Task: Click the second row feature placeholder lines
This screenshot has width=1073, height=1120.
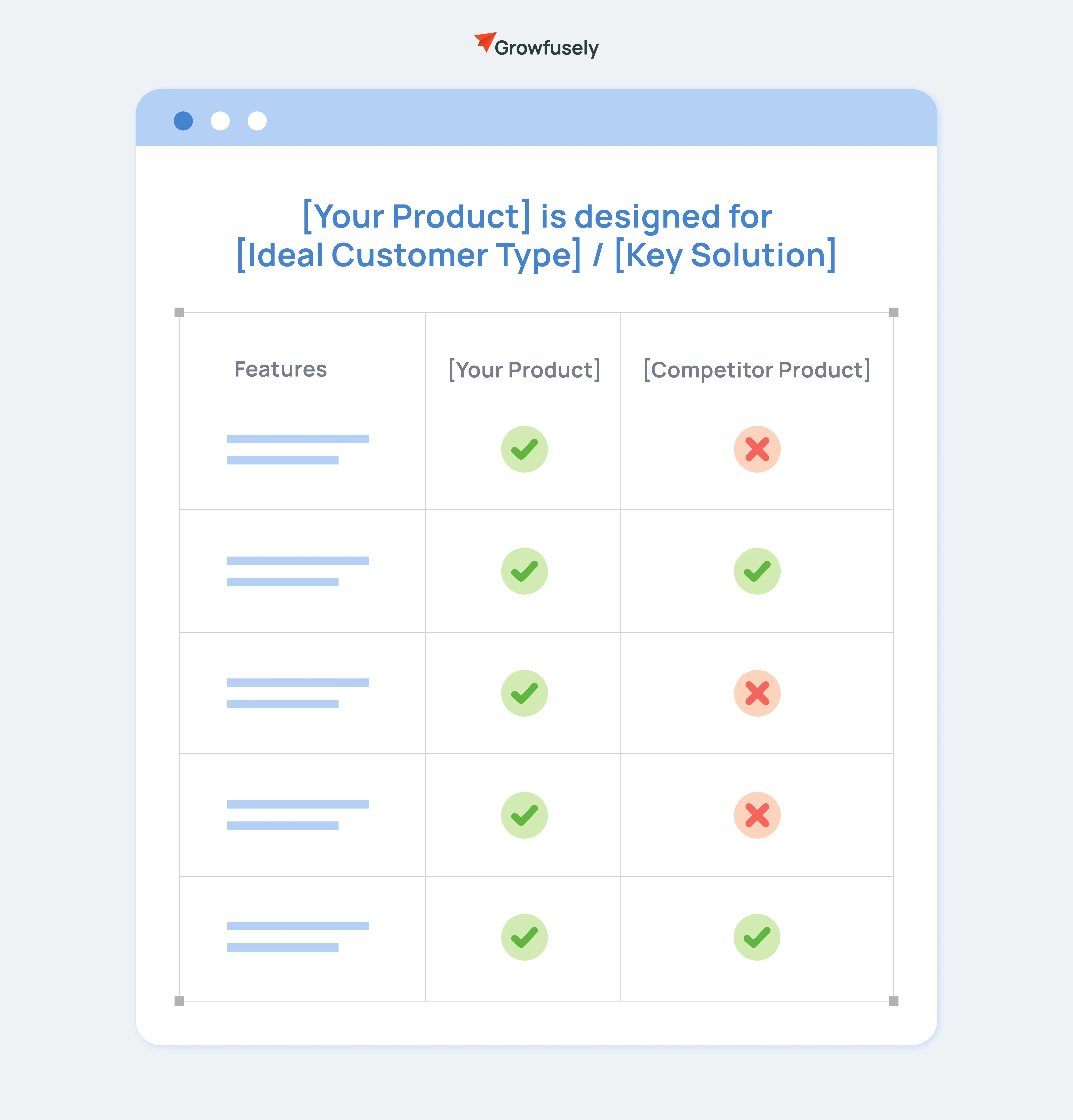Action: pyautogui.click(x=297, y=571)
